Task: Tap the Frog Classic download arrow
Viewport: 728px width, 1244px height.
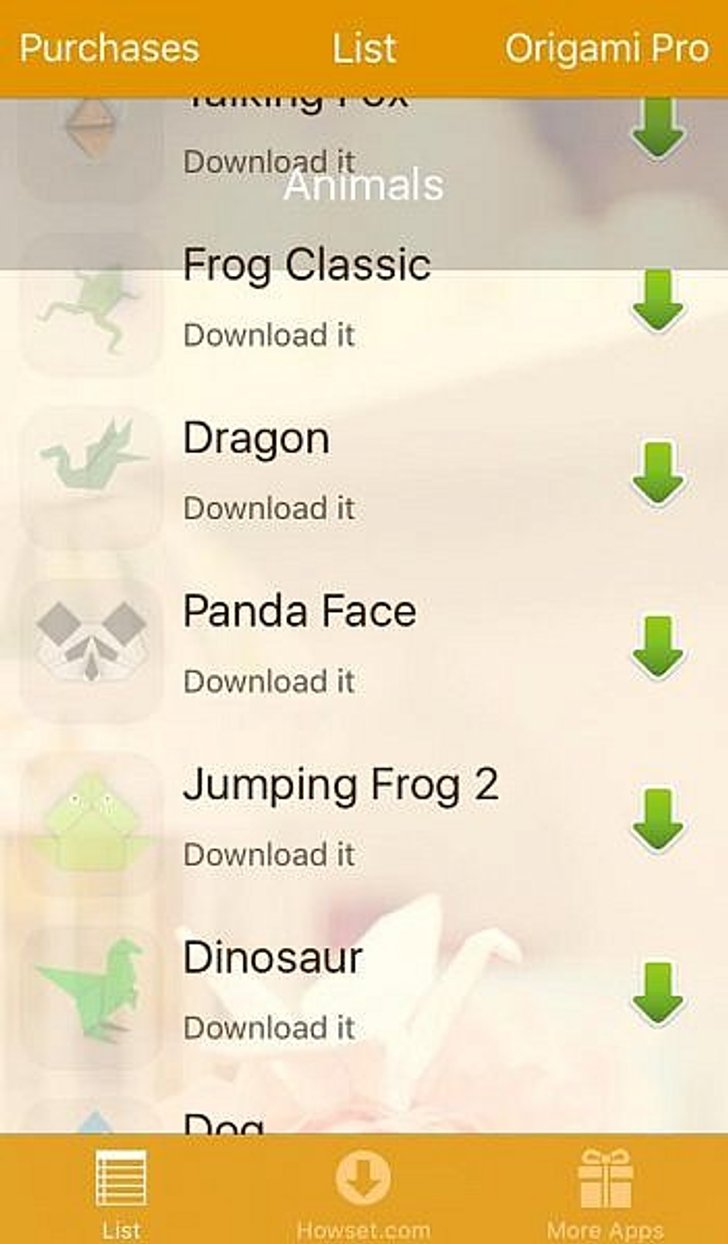Action: pos(658,301)
